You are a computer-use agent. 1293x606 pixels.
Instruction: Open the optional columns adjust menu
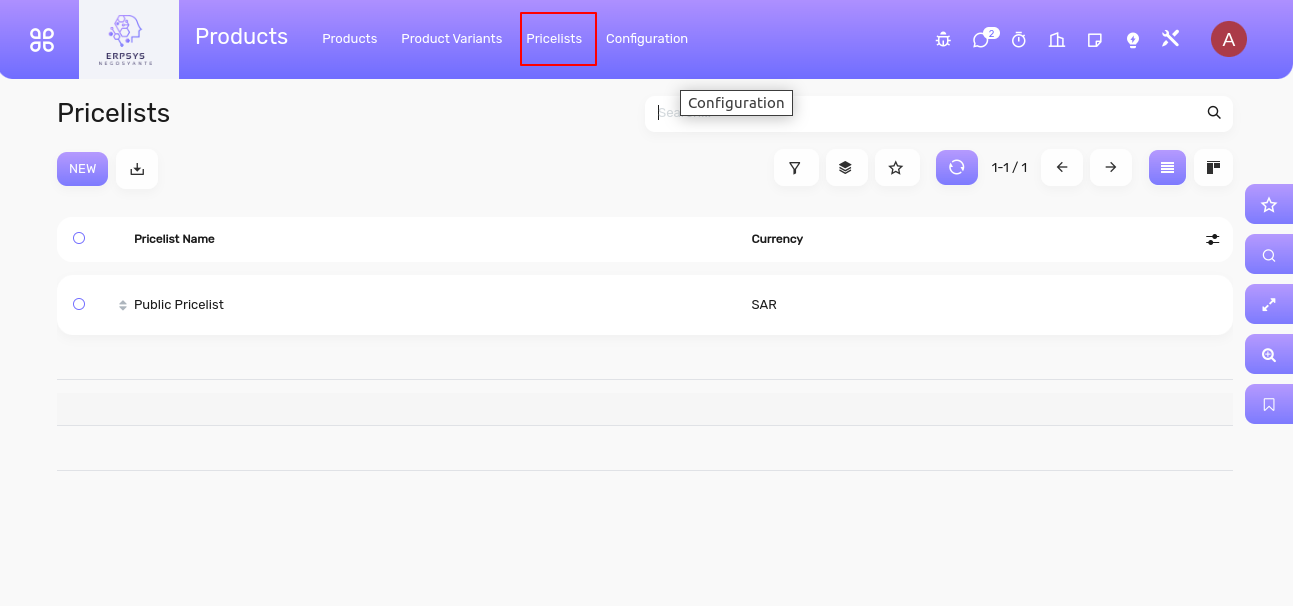[x=1212, y=239]
